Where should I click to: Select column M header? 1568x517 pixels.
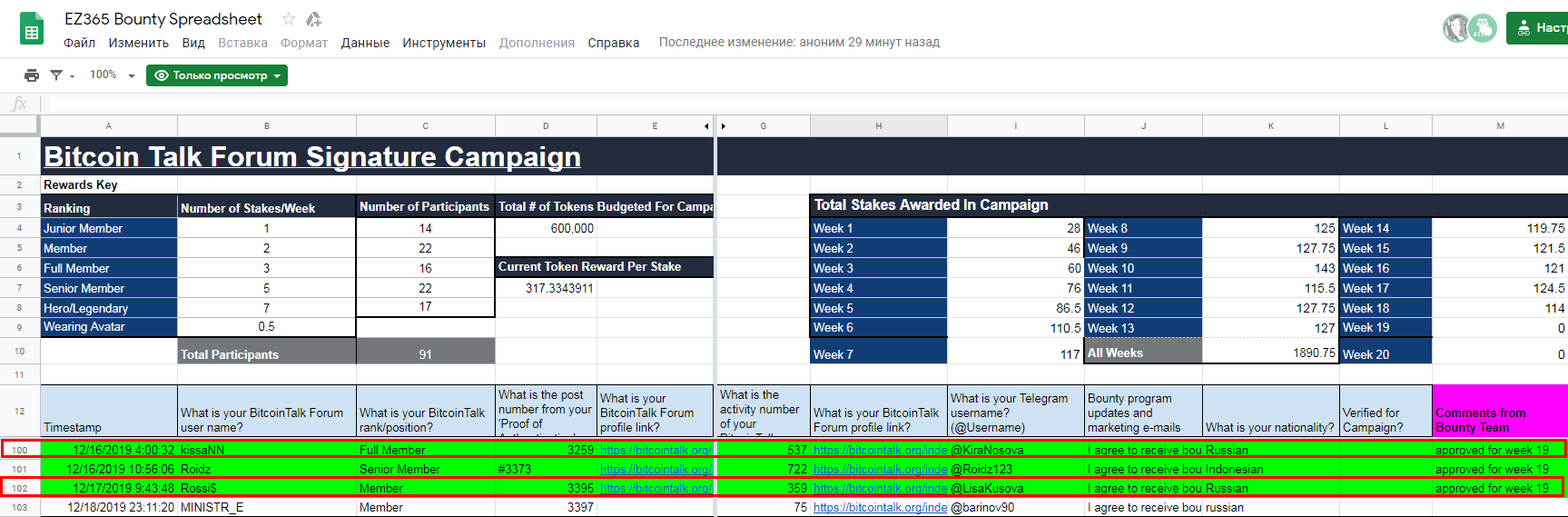(x=1500, y=126)
